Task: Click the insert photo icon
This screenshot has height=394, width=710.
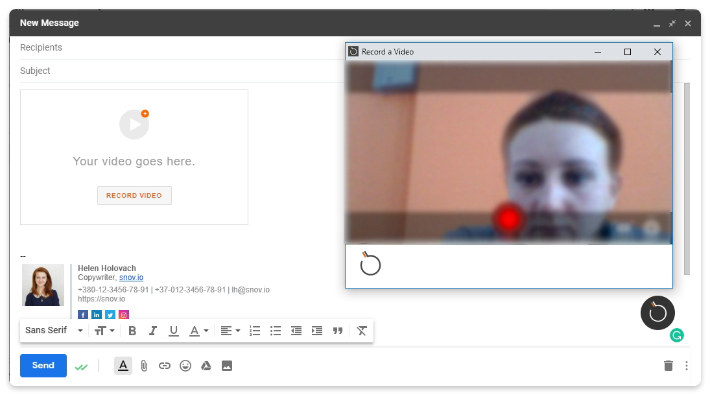Action: (x=227, y=366)
